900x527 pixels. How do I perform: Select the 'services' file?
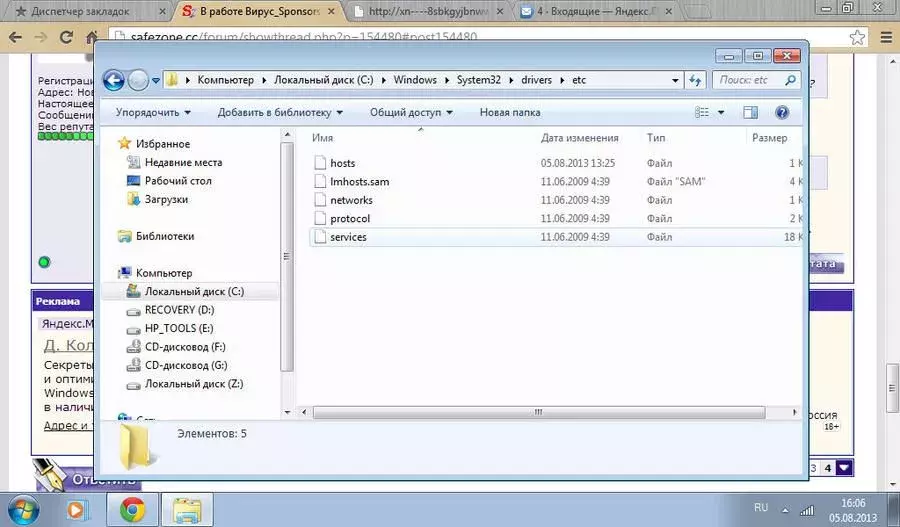tap(348, 237)
